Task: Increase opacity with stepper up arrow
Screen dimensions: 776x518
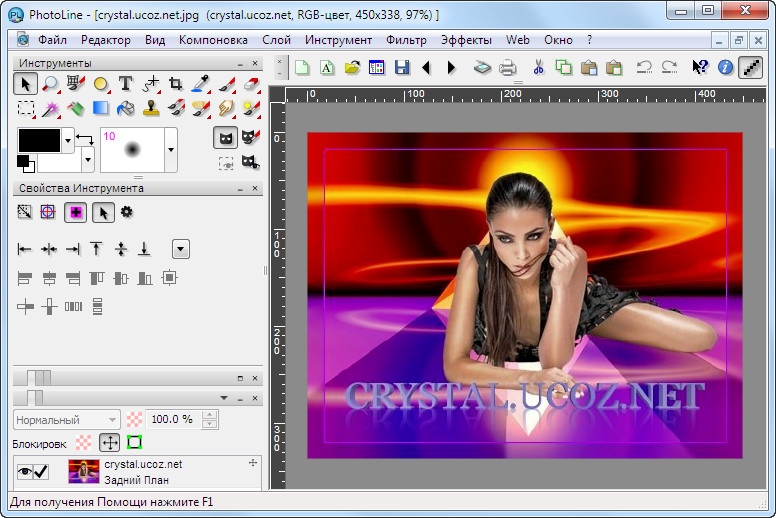Action: coord(210,415)
